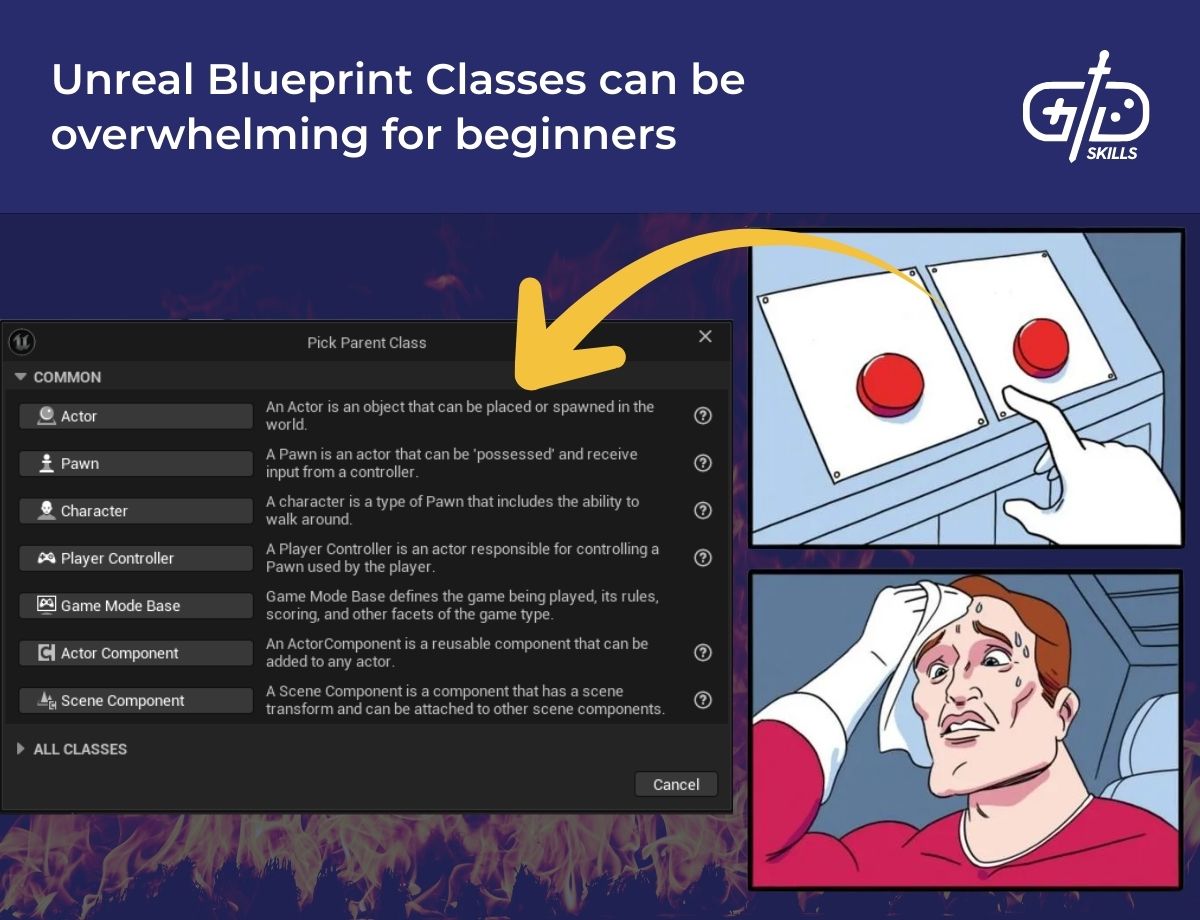1200x920 pixels.
Task: Open help for Scene Component
Action: pos(702,700)
